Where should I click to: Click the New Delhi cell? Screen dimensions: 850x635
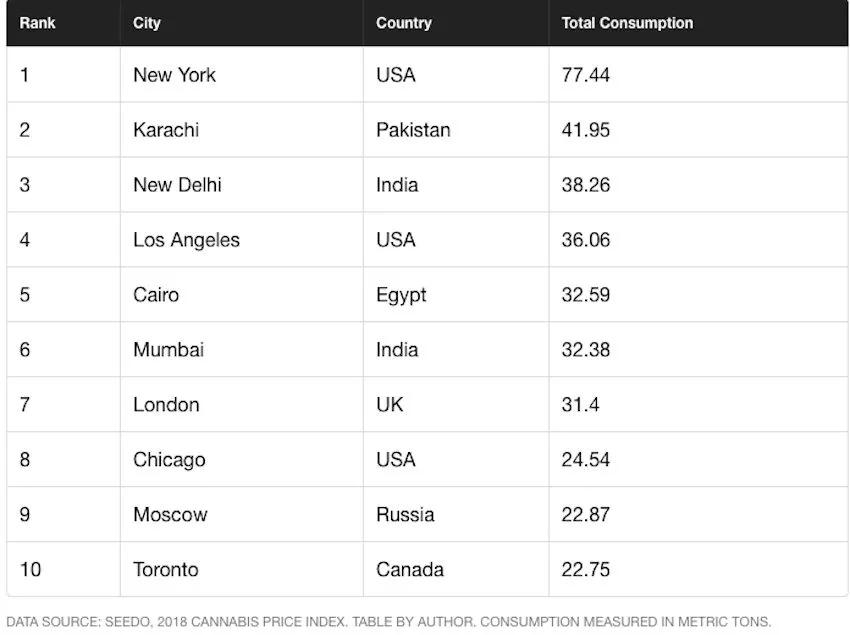click(x=177, y=185)
